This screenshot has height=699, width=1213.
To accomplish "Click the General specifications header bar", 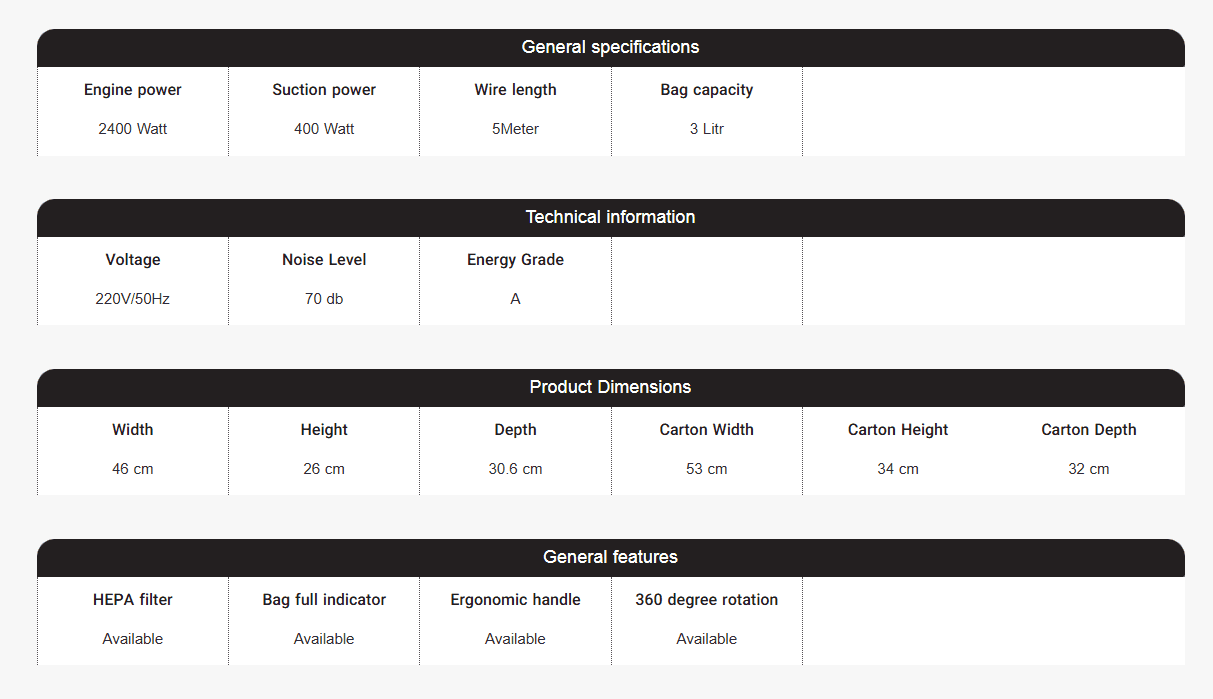I will click(610, 48).
